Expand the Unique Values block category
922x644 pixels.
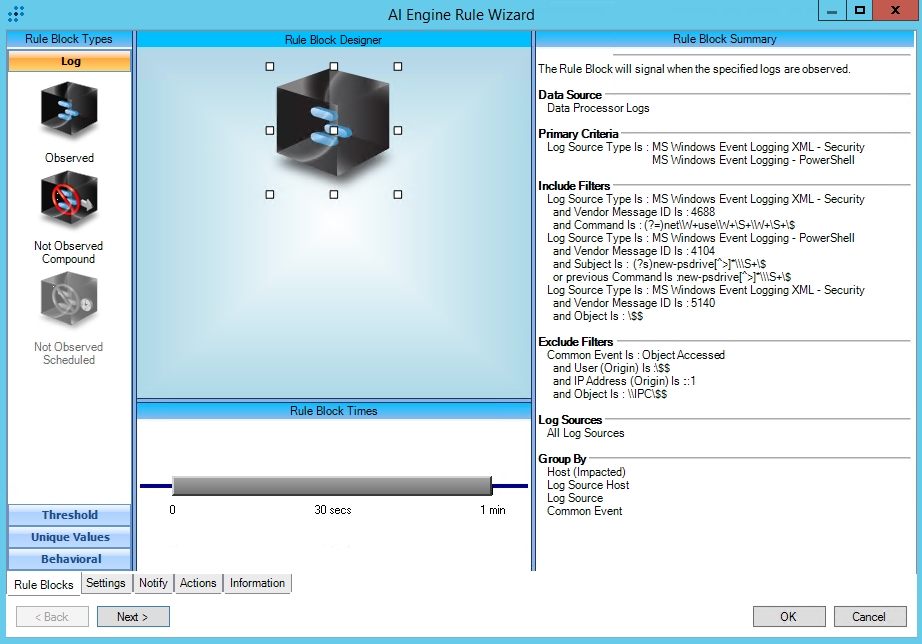coord(70,537)
